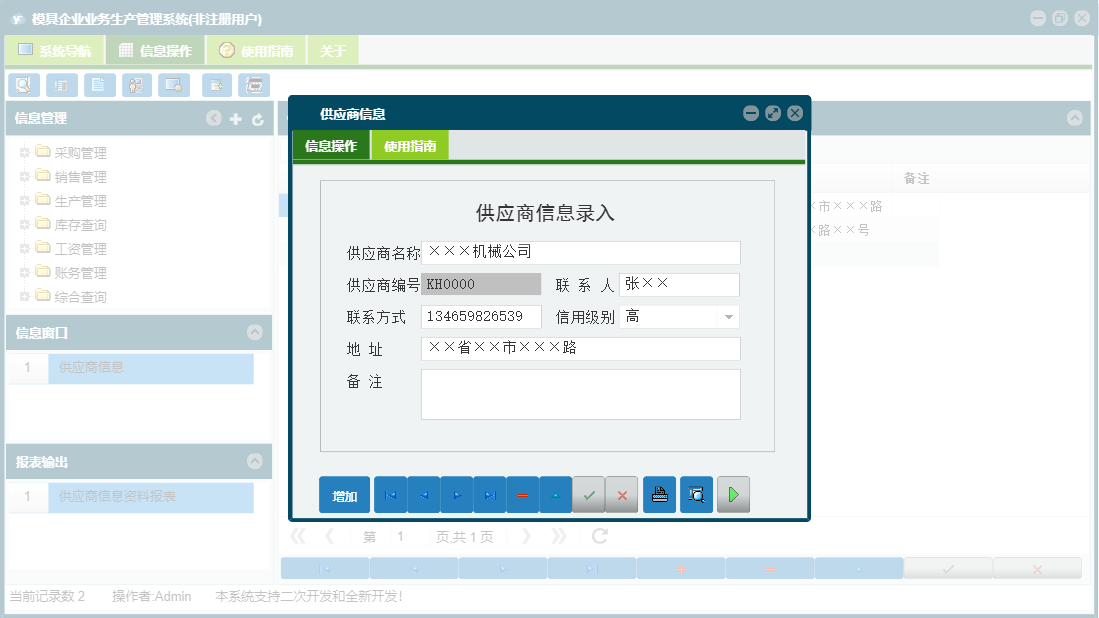1099x618 pixels.
Task: Switch to 使用指南 tab in supplier dialog
Action: click(x=410, y=146)
